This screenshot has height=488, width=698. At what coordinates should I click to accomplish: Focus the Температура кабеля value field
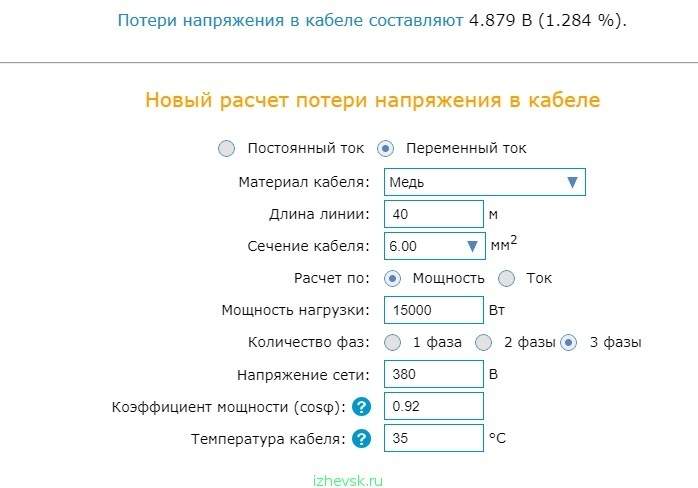pos(434,438)
